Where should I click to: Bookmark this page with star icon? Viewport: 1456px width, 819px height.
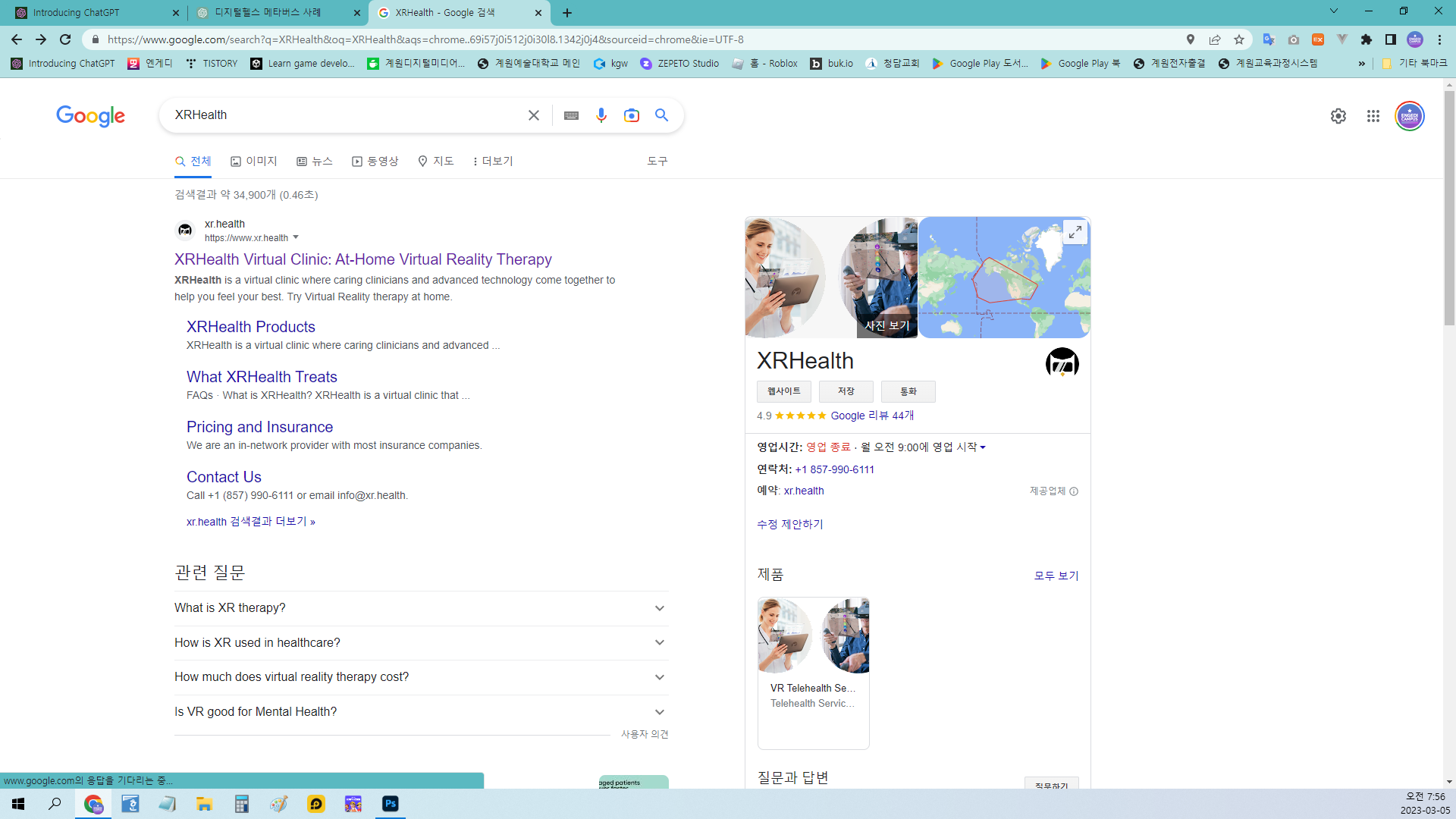[x=1239, y=39]
